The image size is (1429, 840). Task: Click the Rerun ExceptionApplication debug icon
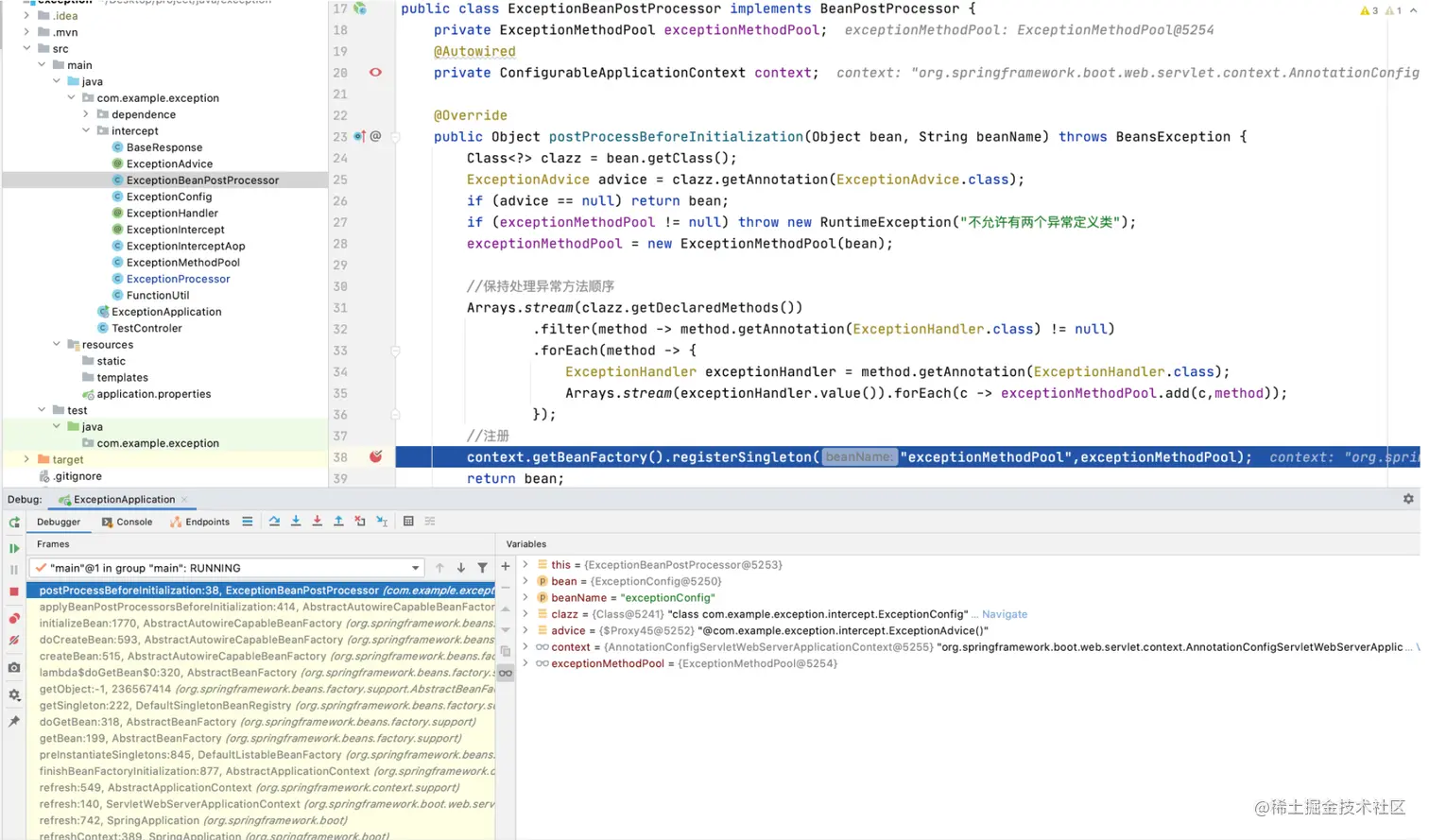pyautogui.click(x=14, y=523)
